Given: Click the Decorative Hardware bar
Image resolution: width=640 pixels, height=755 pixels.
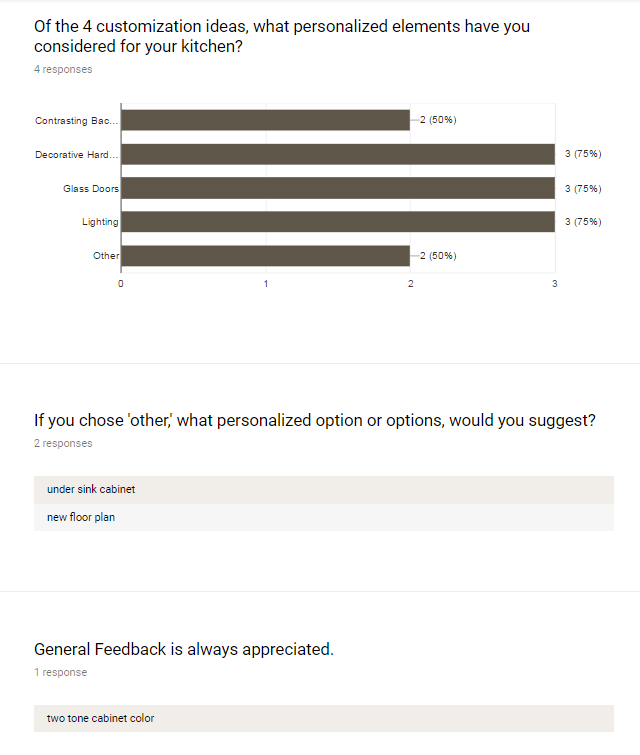Looking at the screenshot, I should click(x=338, y=154).
